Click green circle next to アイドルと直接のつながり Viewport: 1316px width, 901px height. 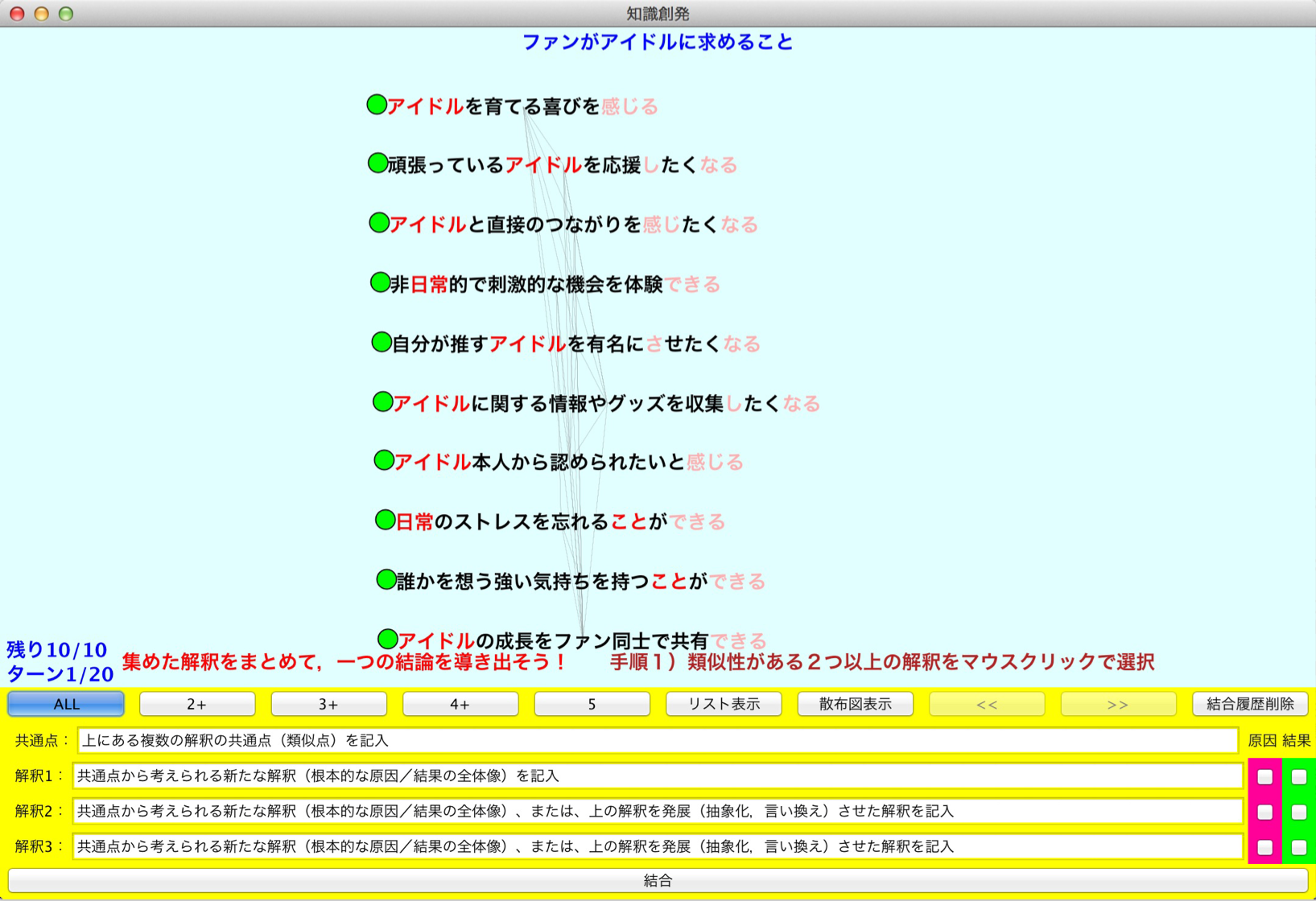pos(379,223)
